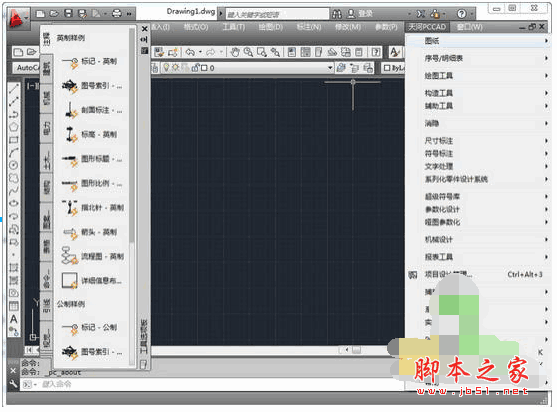Insert 流程图 - 英制 palette tool
The image size is (557, 412).
point(92,256)
